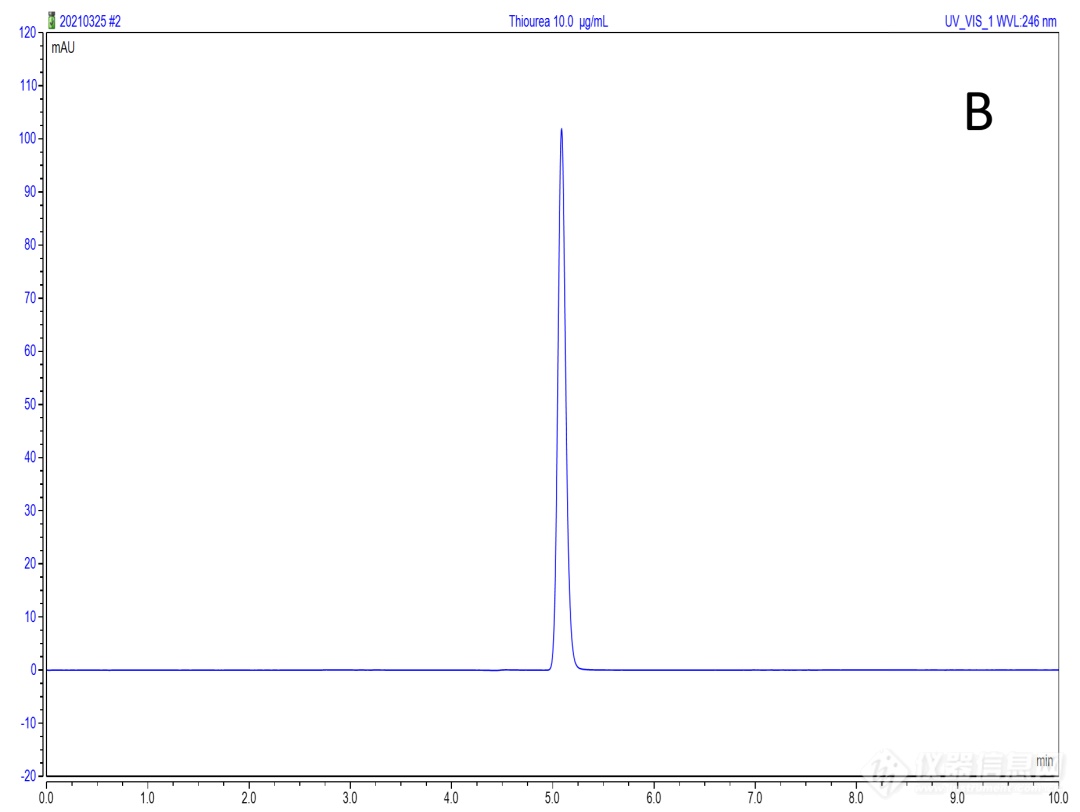The height and width of the screenshot is (812, 1080).
Task: Click the large B annotation label
Action: tap(978, 113)
